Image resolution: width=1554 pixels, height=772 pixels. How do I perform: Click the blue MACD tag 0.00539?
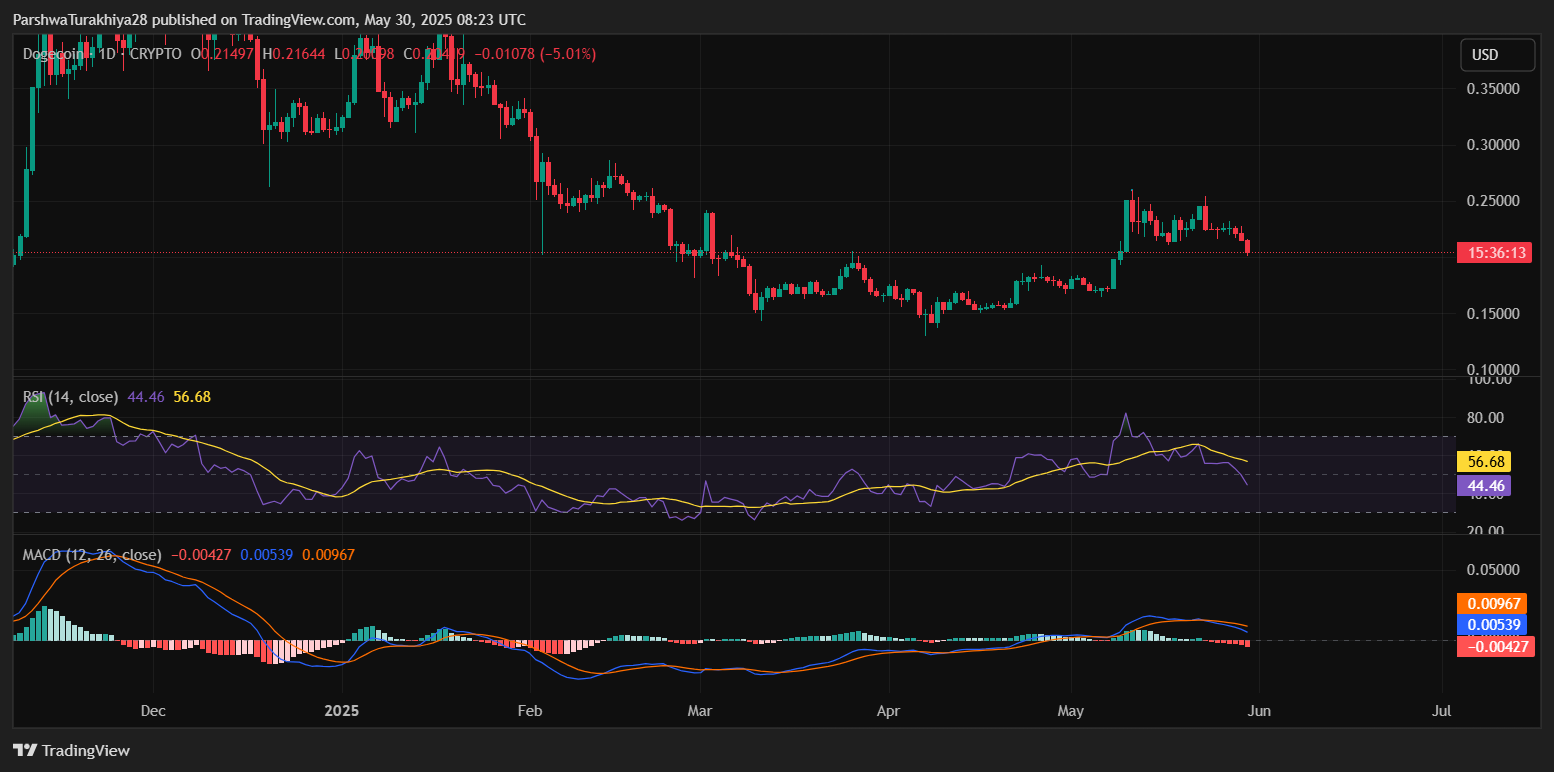(1496, 625)
